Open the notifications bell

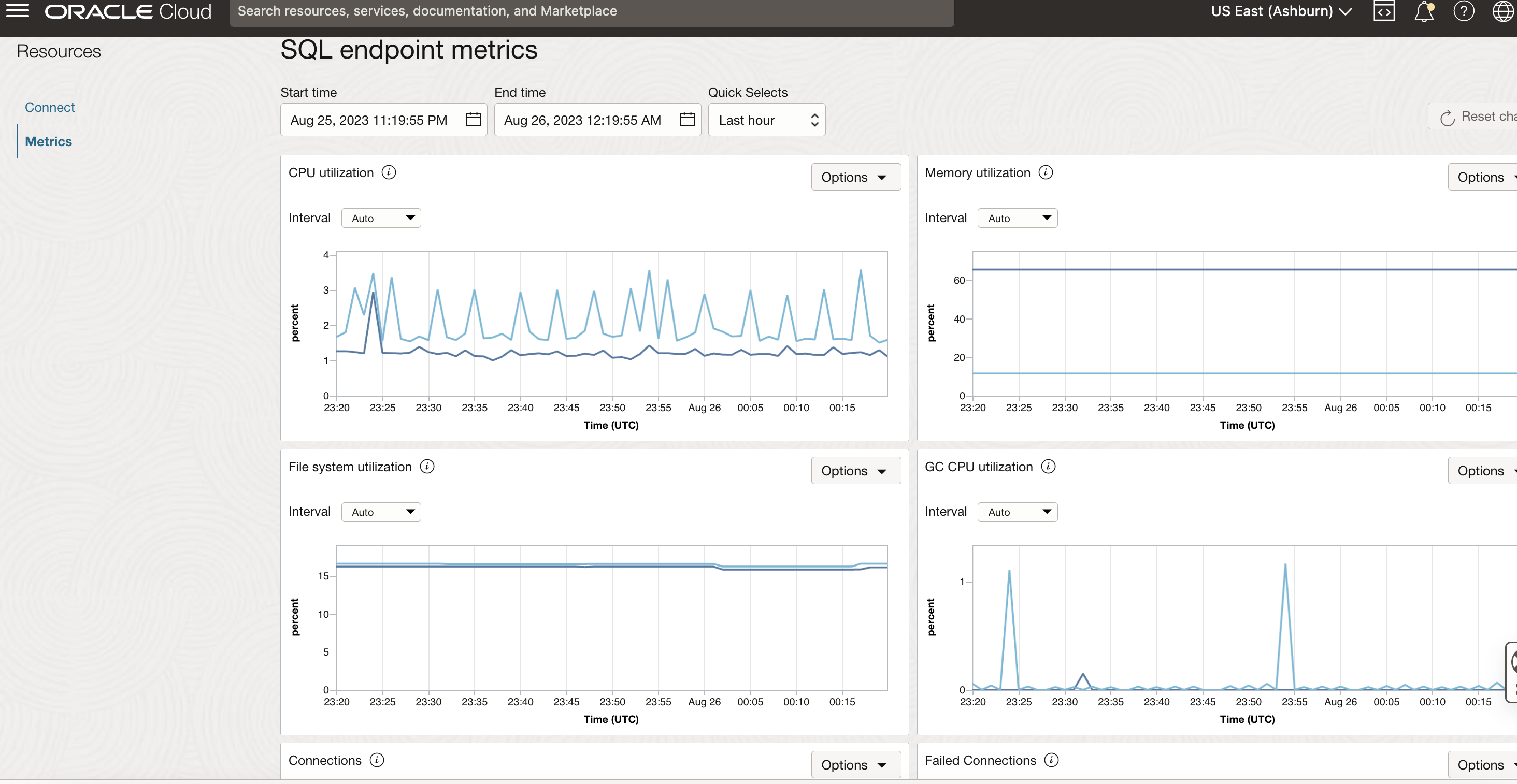[x=1424, y=10]
